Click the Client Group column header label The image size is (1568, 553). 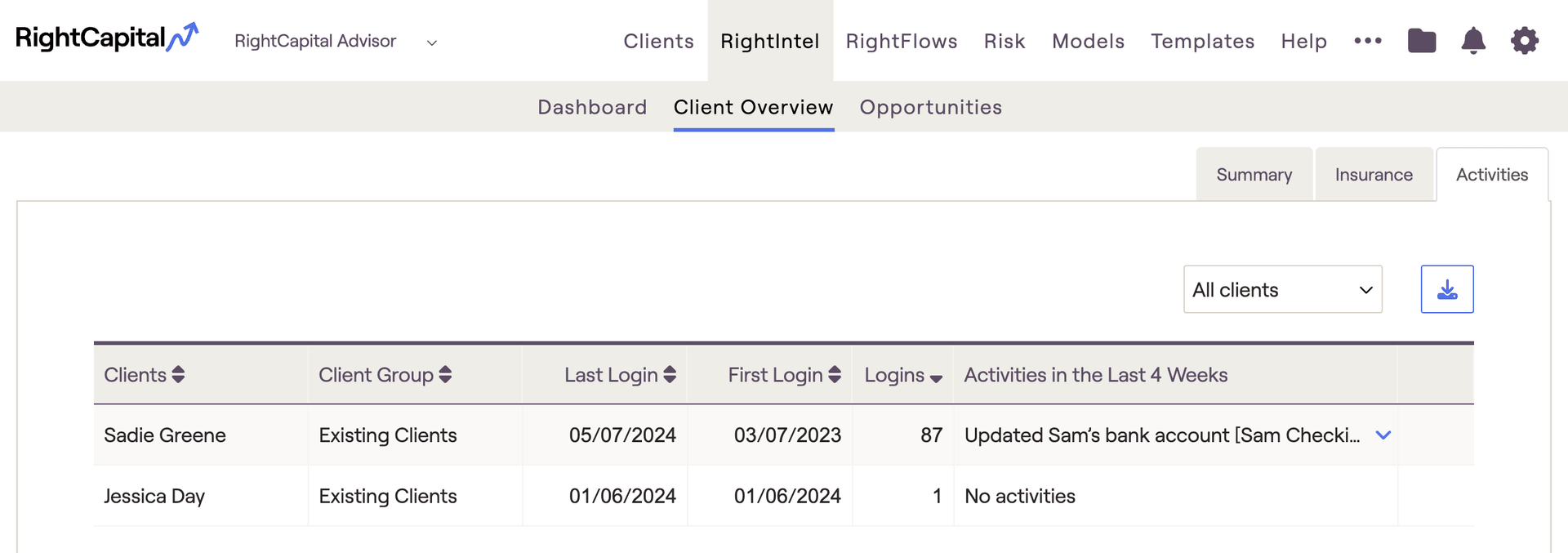[376, 375]
